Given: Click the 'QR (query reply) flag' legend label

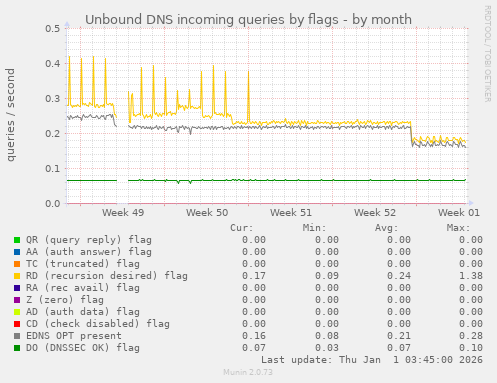Looking at the screenshot, I should tap(89, 240).
